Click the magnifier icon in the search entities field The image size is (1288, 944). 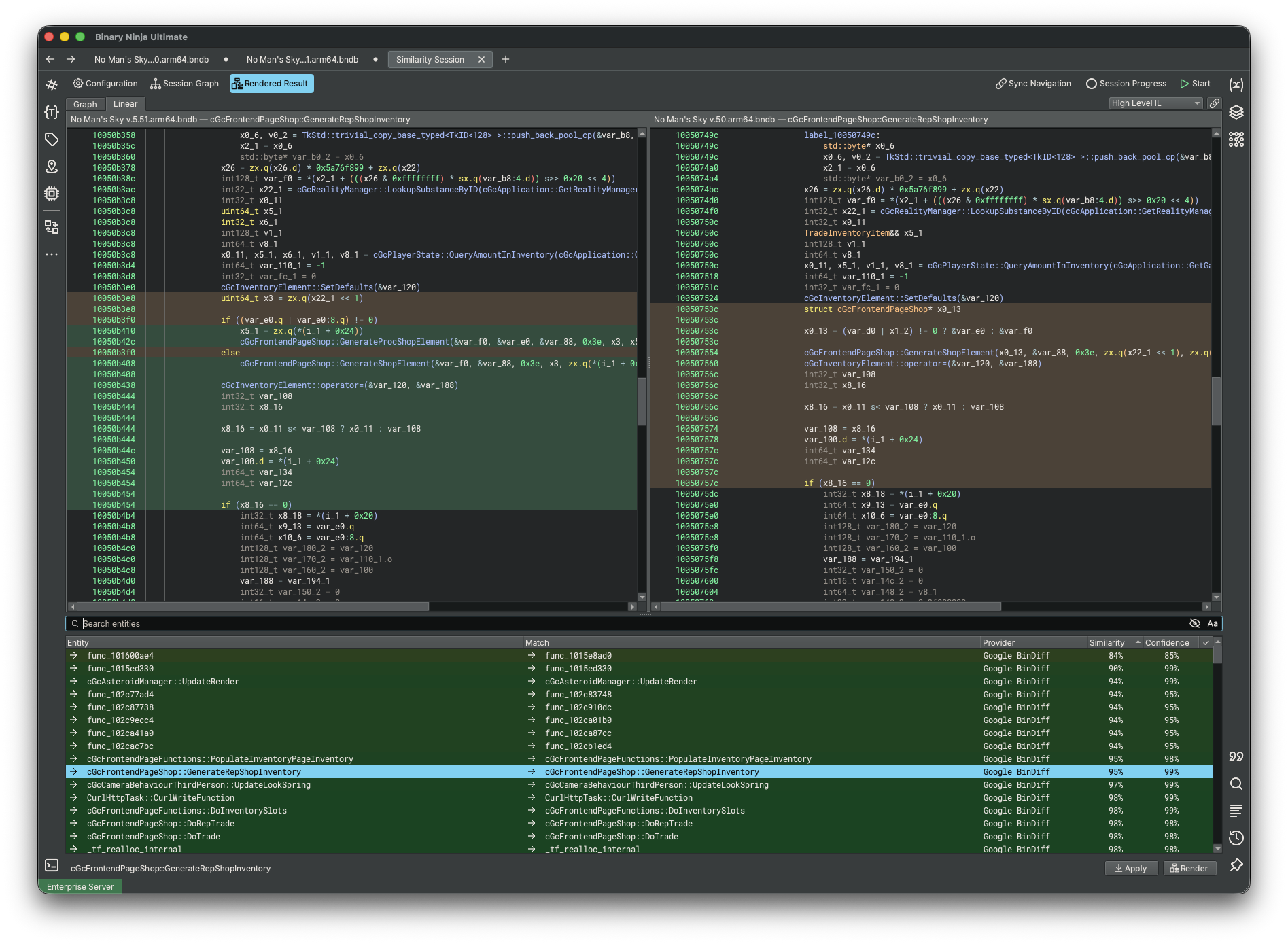point(75,623)
